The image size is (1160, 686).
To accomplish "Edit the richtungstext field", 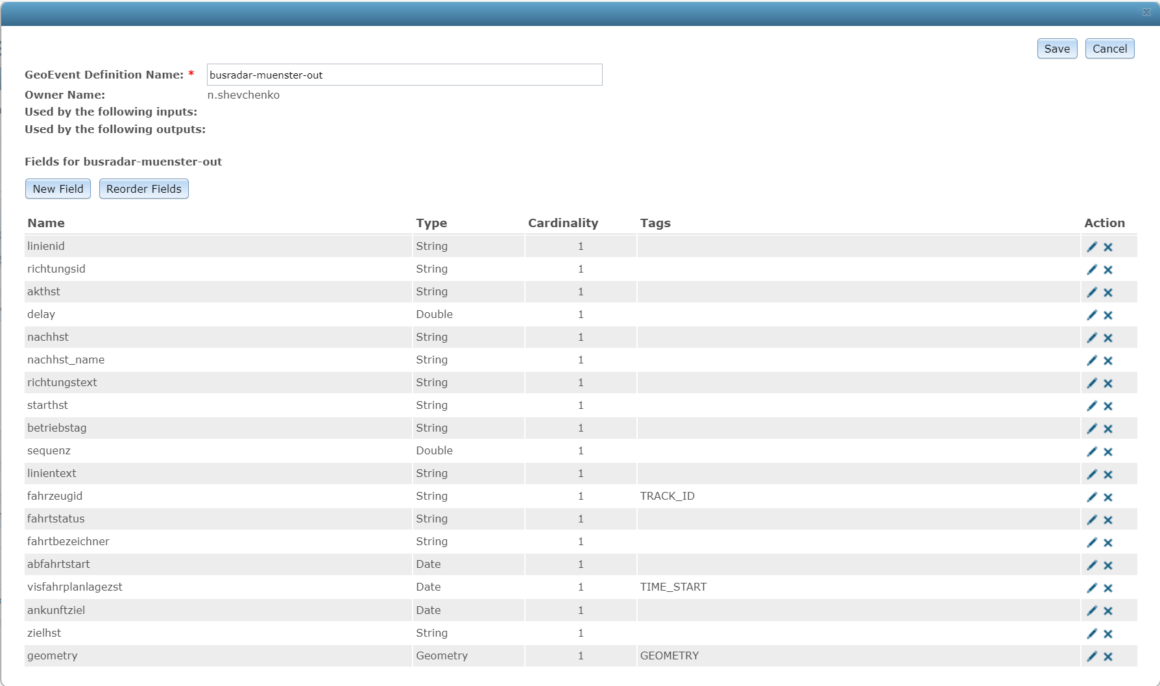I will point(1092,383).
